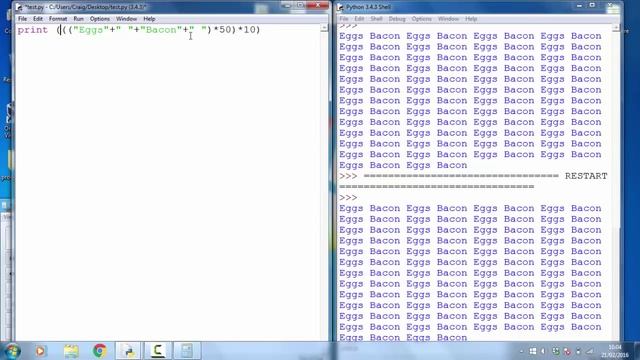640x360 pixels.
Task: Place cursor at *50 in the code
Action: 222,30
